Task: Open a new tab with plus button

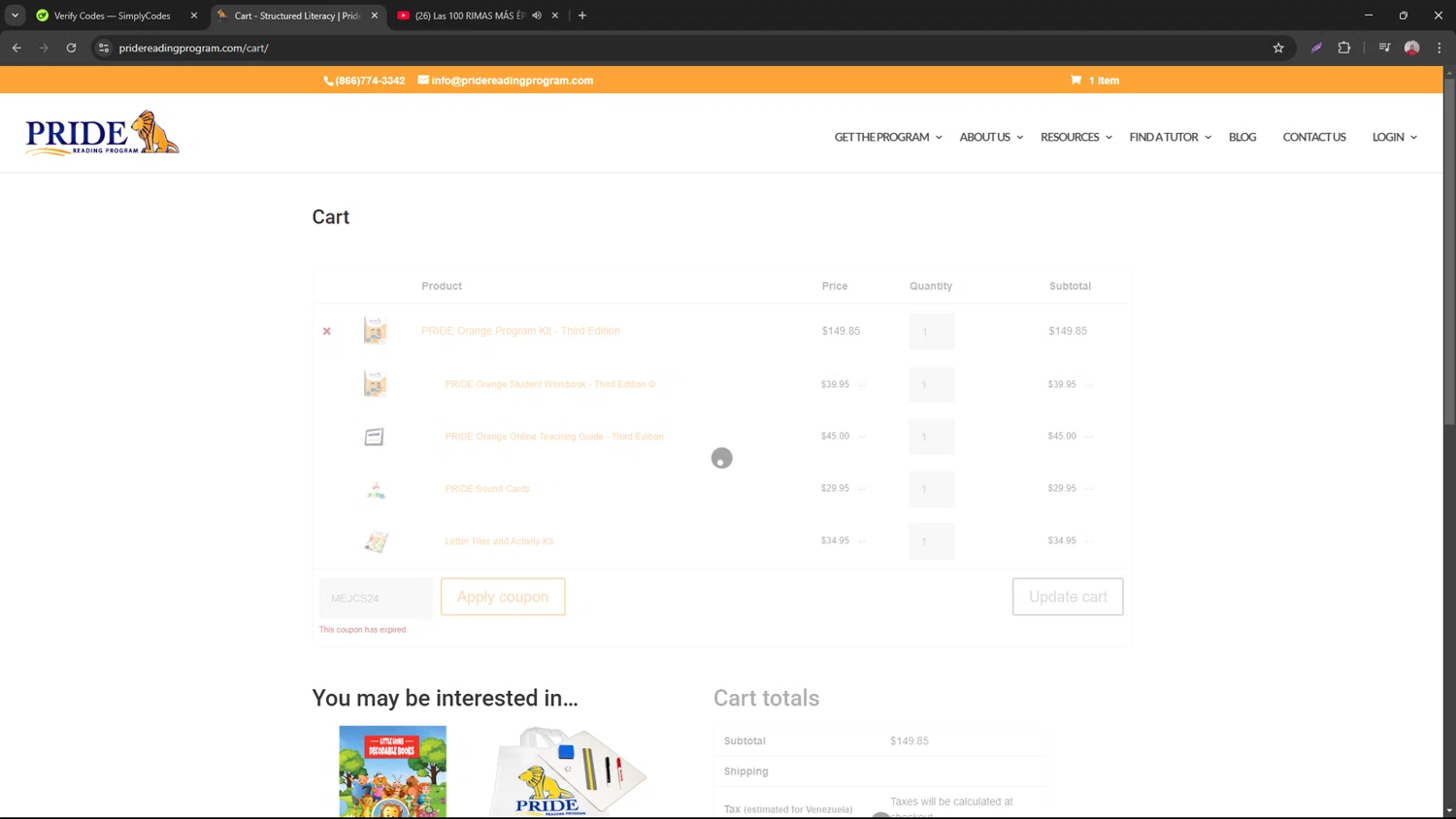Action: [582, 16]
